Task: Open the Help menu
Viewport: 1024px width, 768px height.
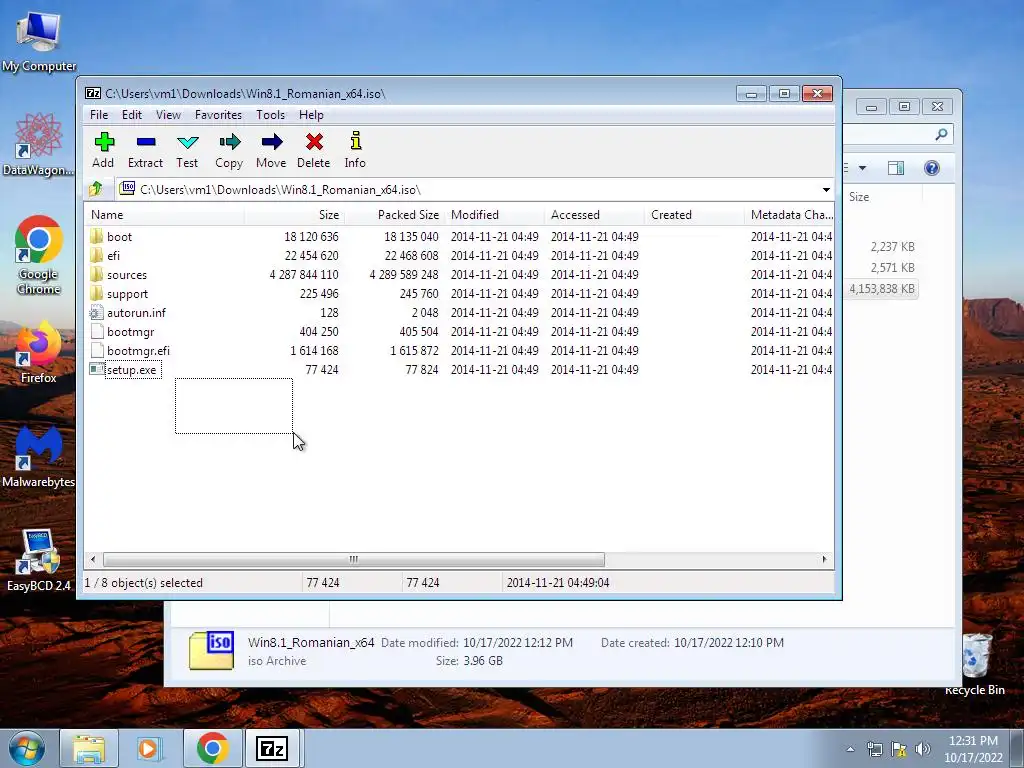Action: click(x=311, y=115)
